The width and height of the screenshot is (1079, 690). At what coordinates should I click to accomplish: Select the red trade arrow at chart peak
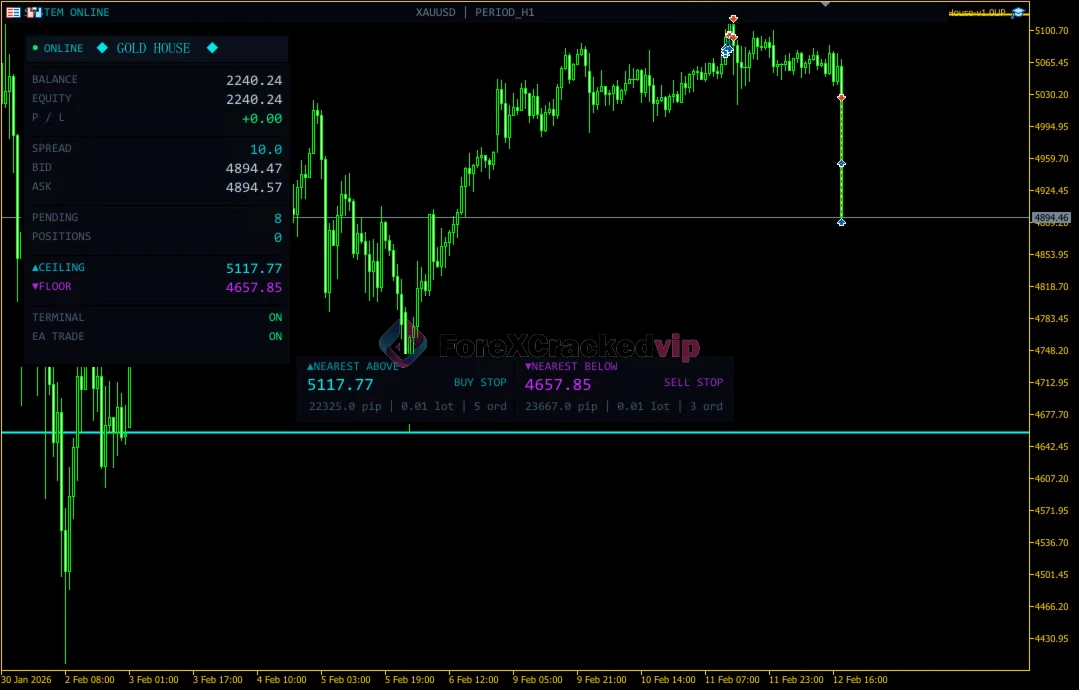(x=733, y=19)
